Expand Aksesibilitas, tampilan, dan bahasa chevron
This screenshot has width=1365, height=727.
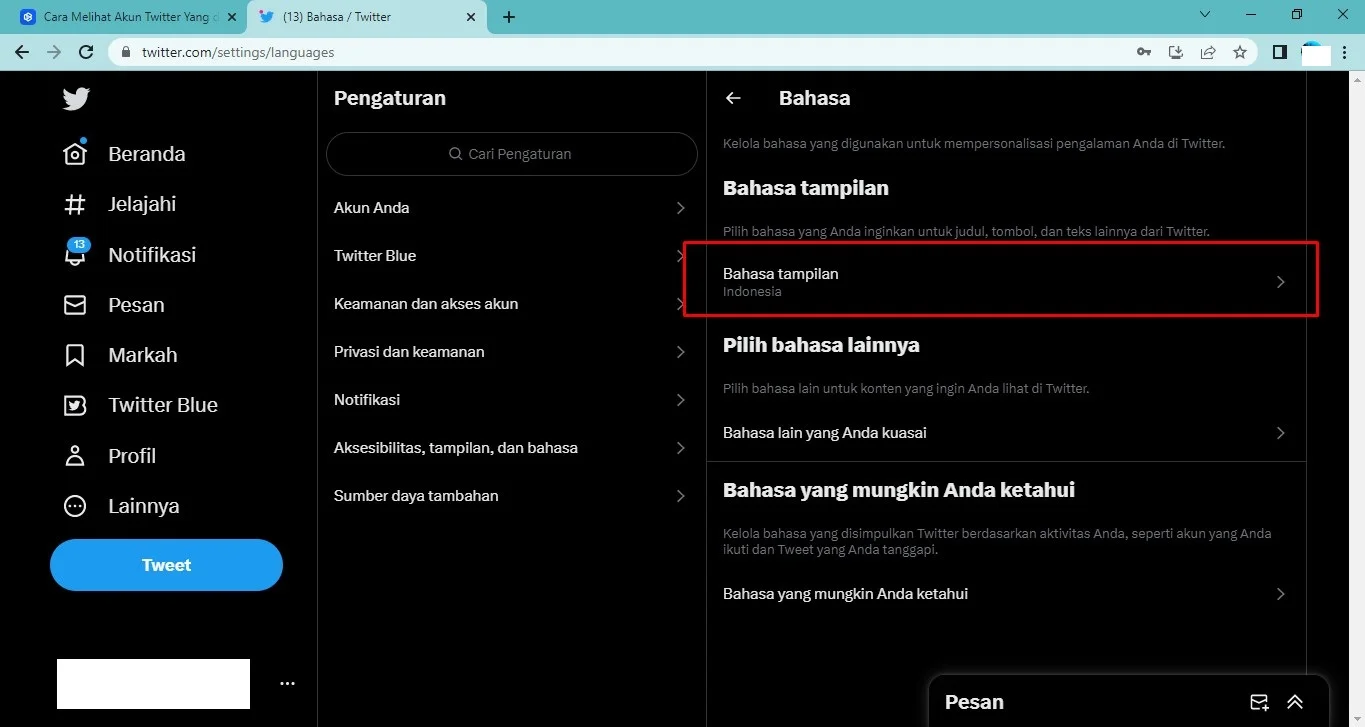tap(681, 448)
